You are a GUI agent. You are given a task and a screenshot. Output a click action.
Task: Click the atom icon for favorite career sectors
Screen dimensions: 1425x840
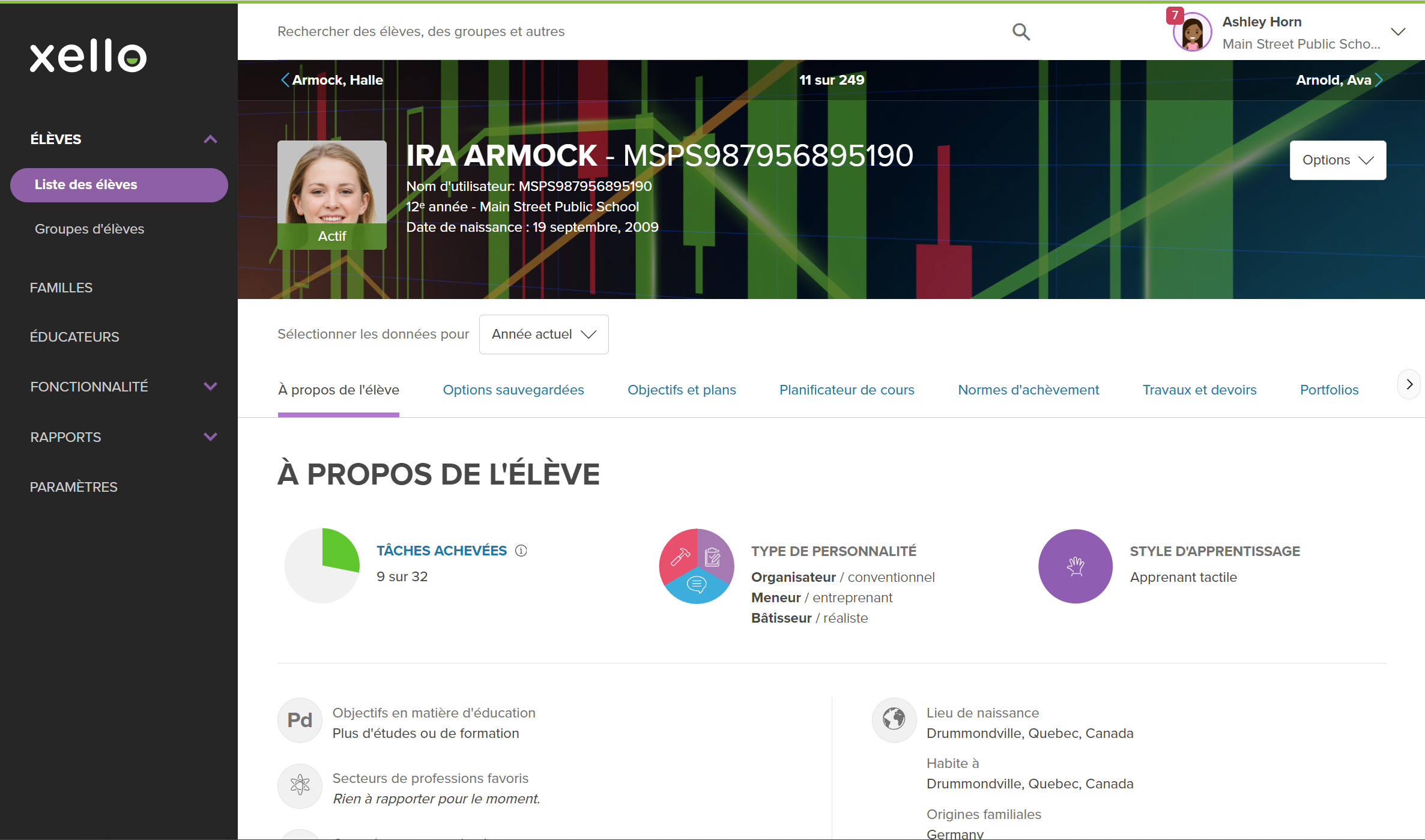click(x=299, y=785)
